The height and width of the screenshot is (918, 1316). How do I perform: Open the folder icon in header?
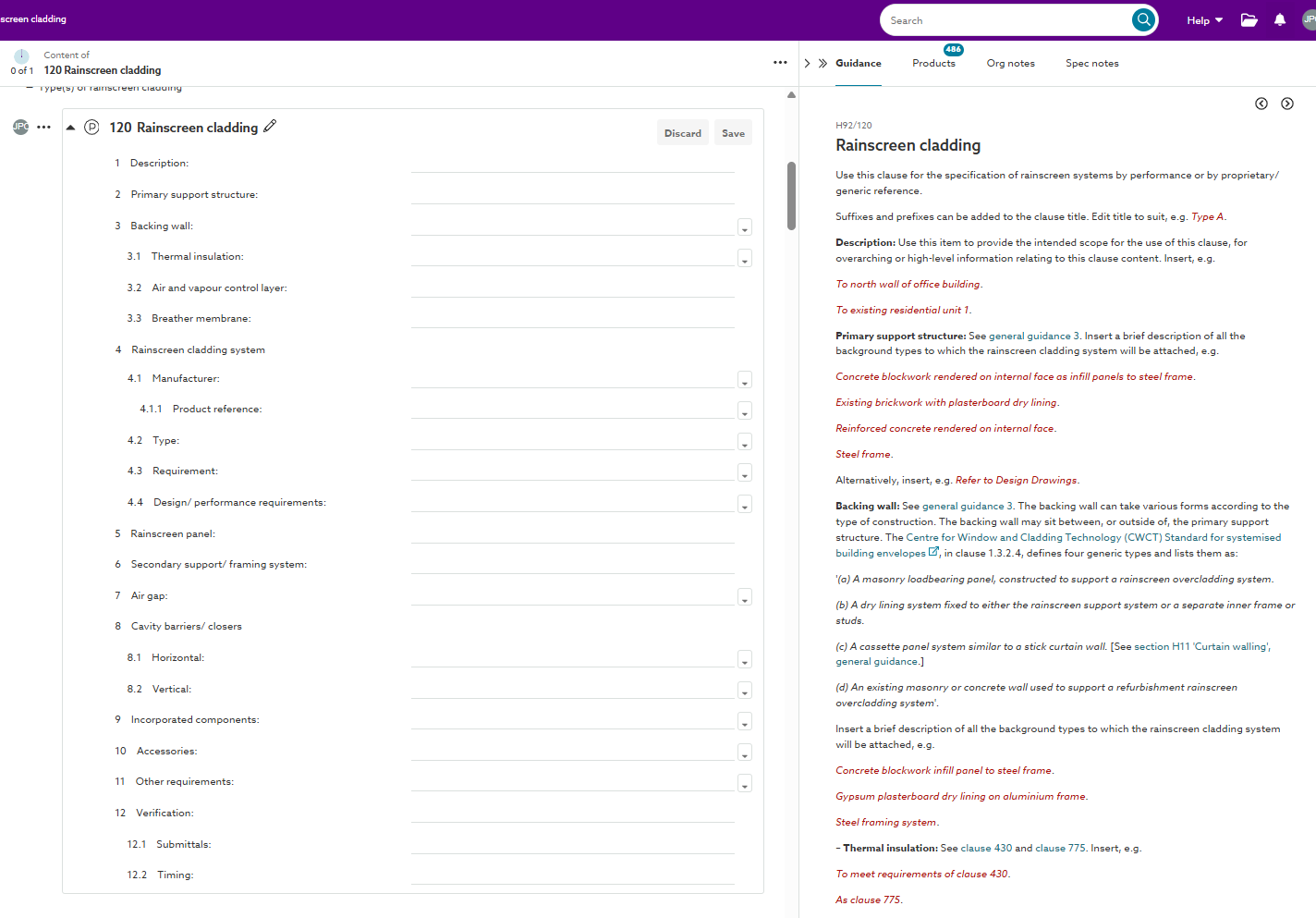pos(1249,20)
